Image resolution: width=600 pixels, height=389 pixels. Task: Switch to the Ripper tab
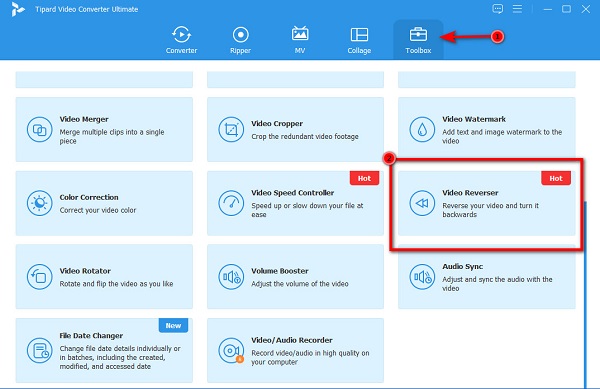pos(240,40)
